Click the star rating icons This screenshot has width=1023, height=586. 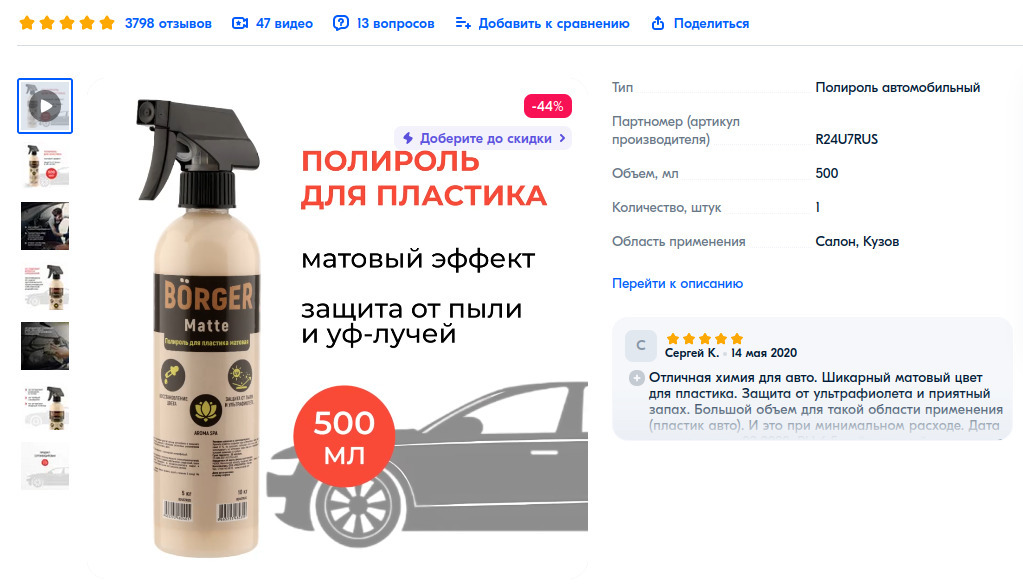click(67, 23)
